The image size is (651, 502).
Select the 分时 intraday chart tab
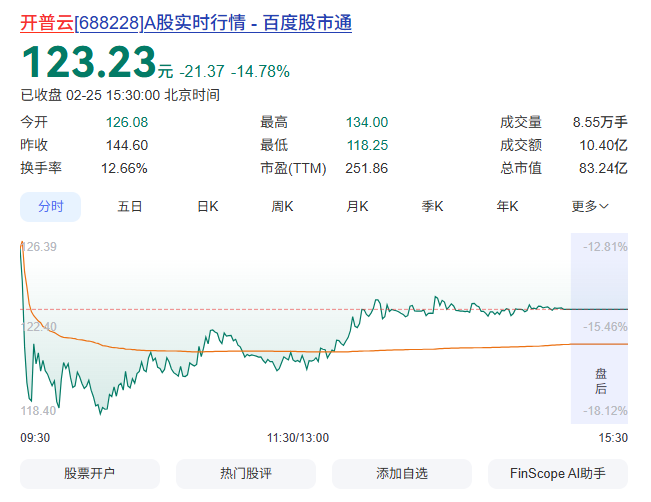51,206
